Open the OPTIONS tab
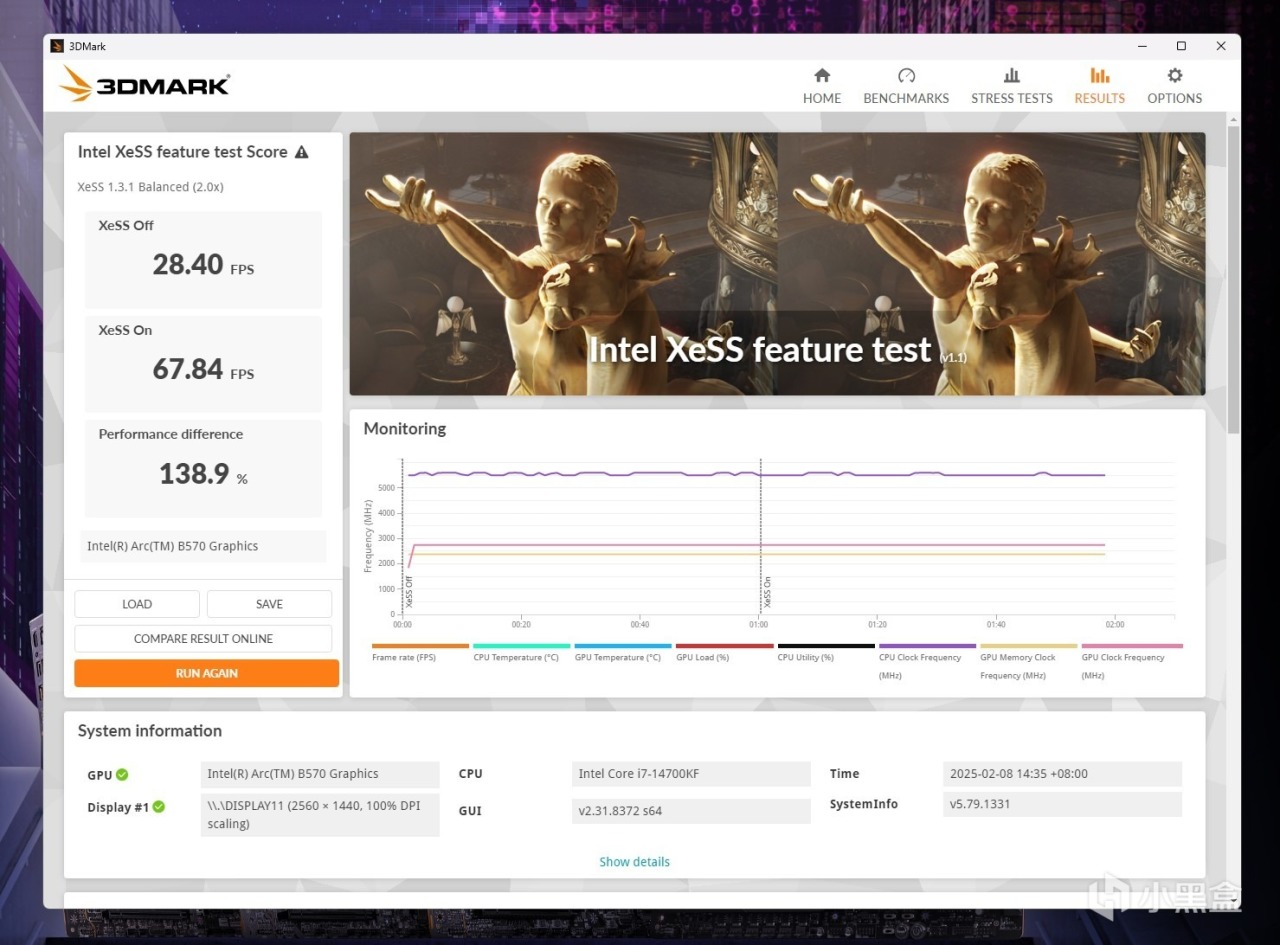This screenshot has width=1280, height=945. pyautogui.click(x=1175, y=86)
